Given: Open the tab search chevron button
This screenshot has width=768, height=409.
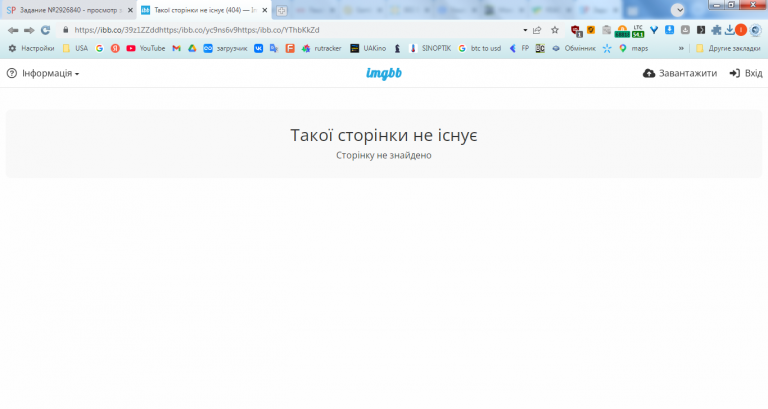Looking at the screenshot, I should click(678, 10).
